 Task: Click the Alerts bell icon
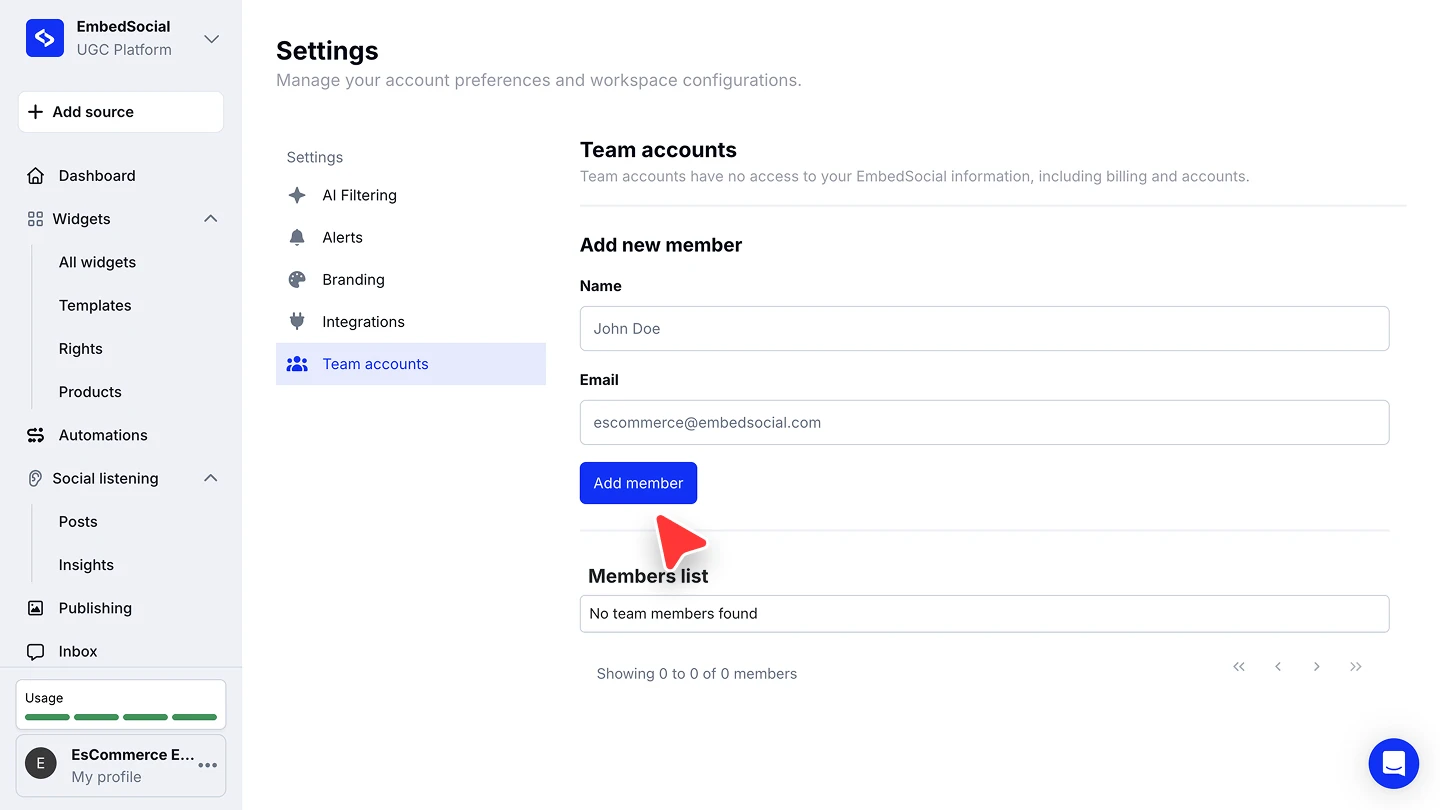click(x=297, y=237)
